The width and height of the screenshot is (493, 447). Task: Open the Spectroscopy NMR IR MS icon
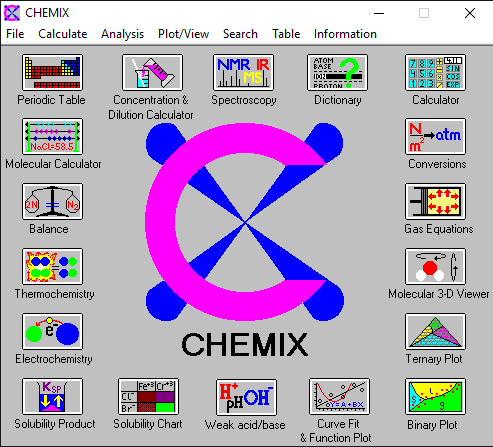coord(243,72)
